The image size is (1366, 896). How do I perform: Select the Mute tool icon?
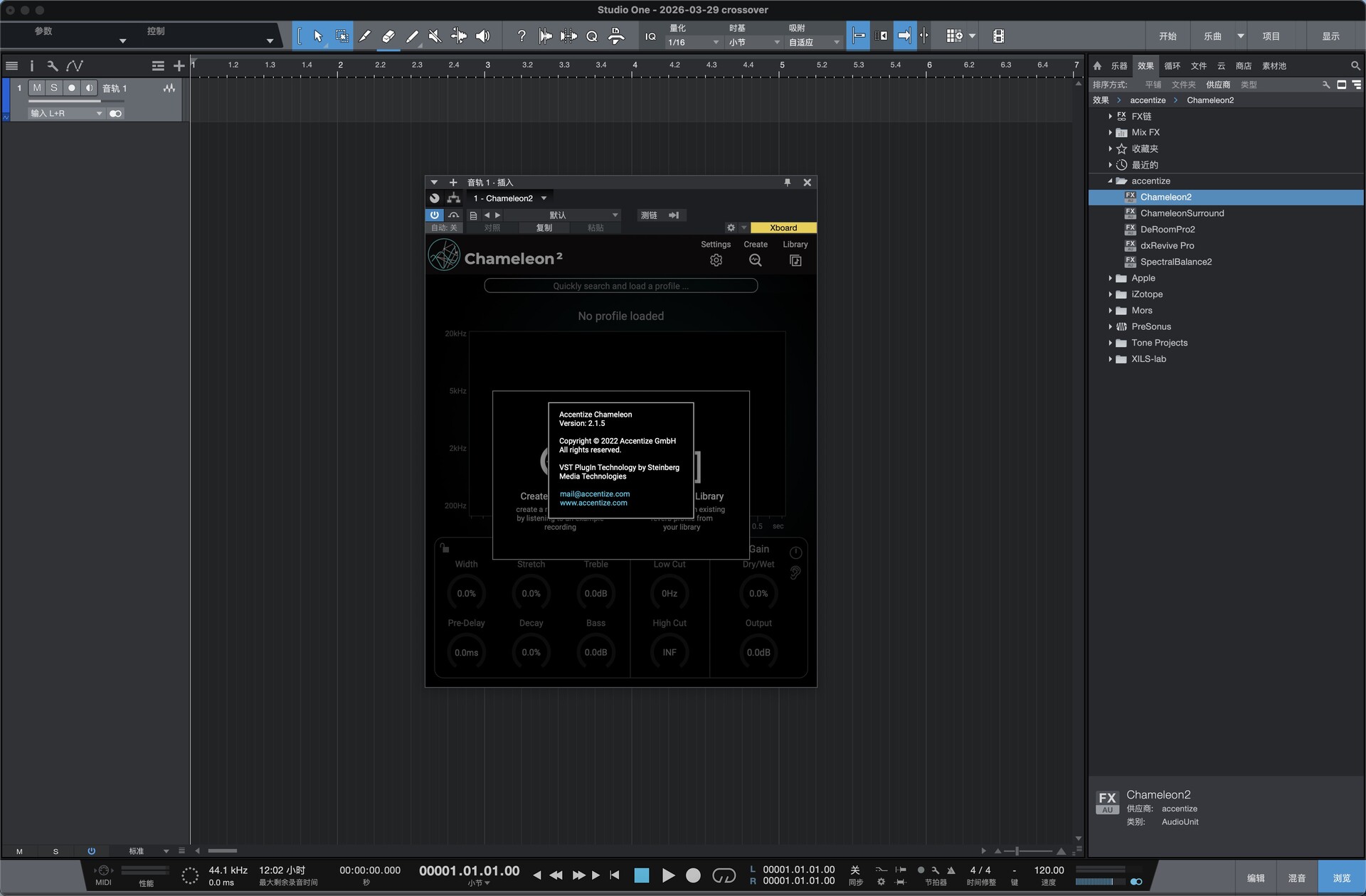[435, 36]
